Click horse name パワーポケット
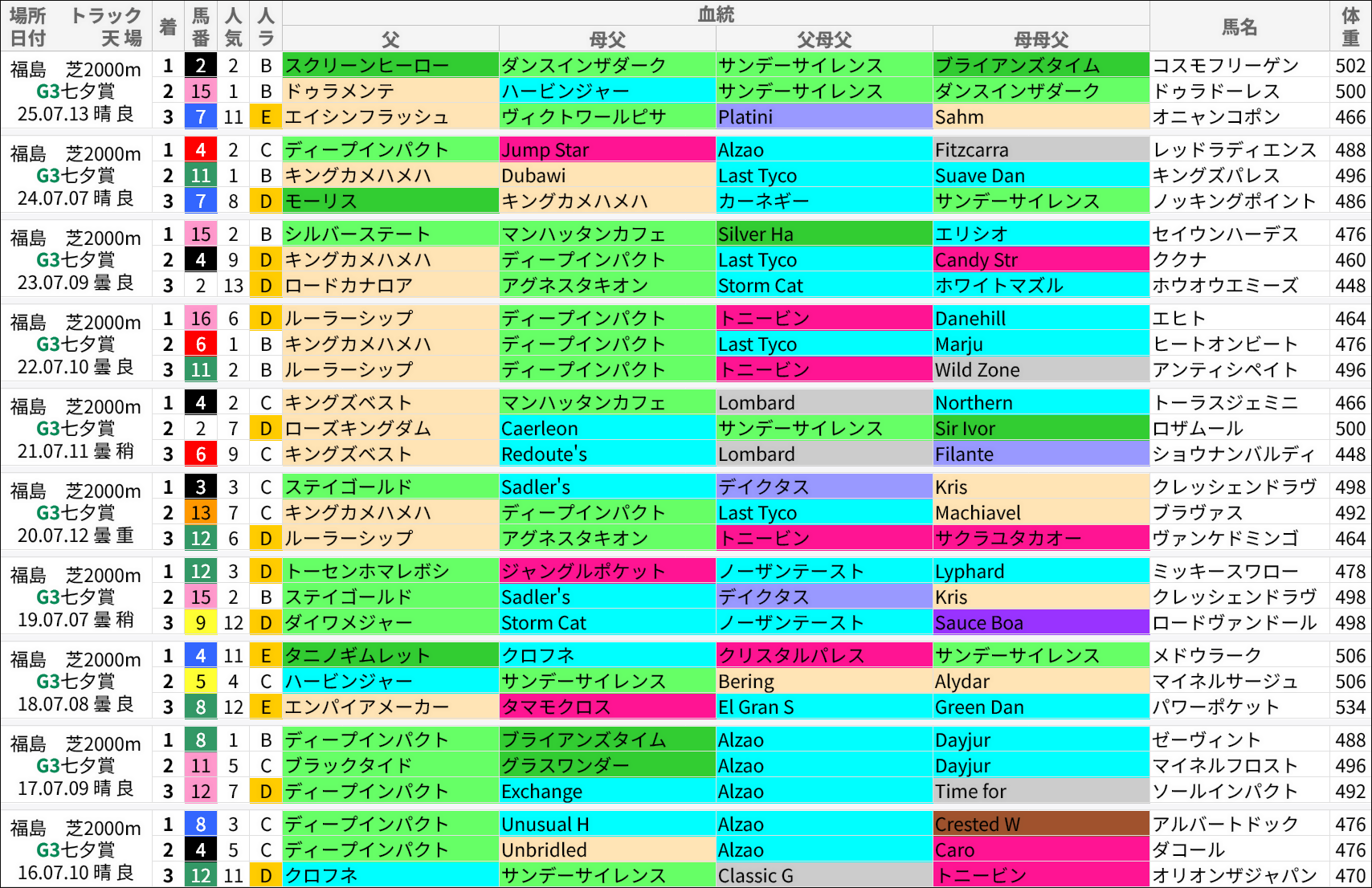 click(x=1216, y=707)
